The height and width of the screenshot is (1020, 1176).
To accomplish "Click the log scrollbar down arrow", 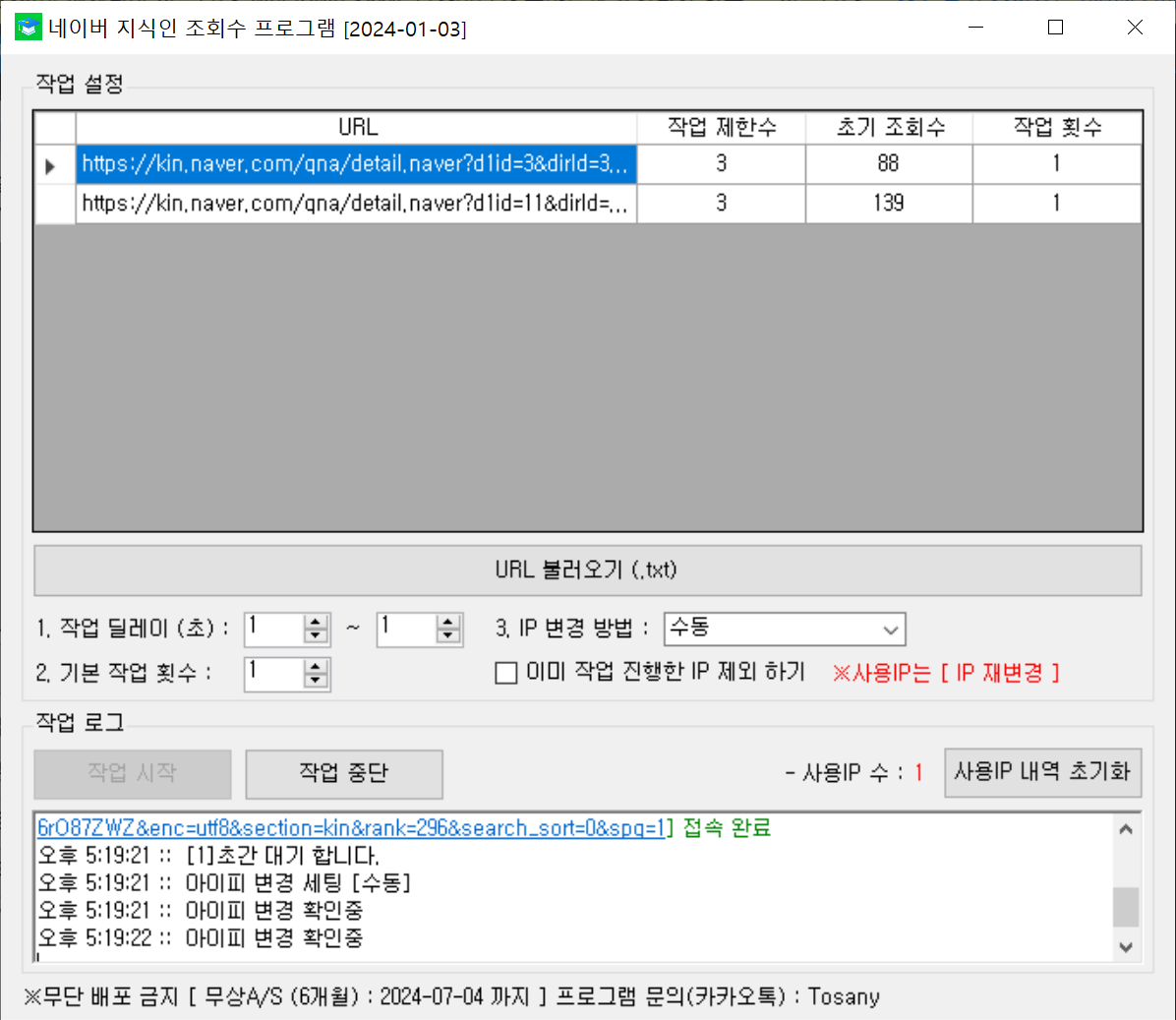I will [1126, 947].
